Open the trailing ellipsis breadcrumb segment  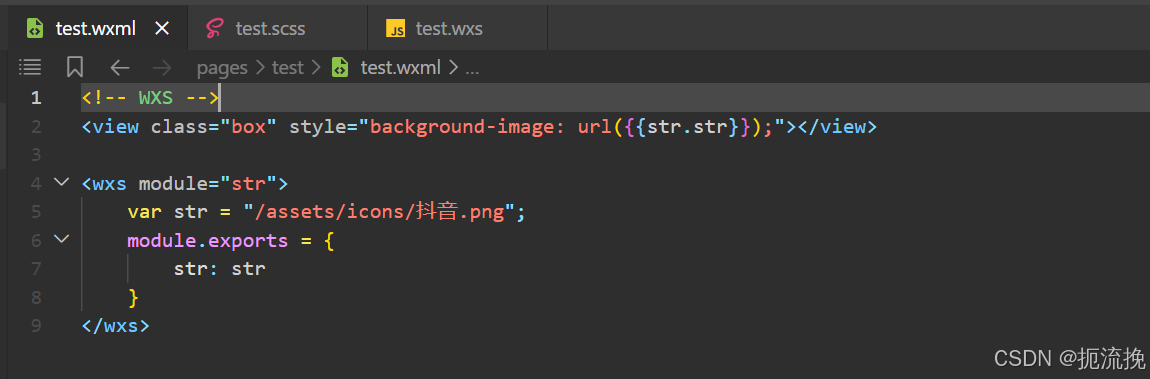[472, 70]
